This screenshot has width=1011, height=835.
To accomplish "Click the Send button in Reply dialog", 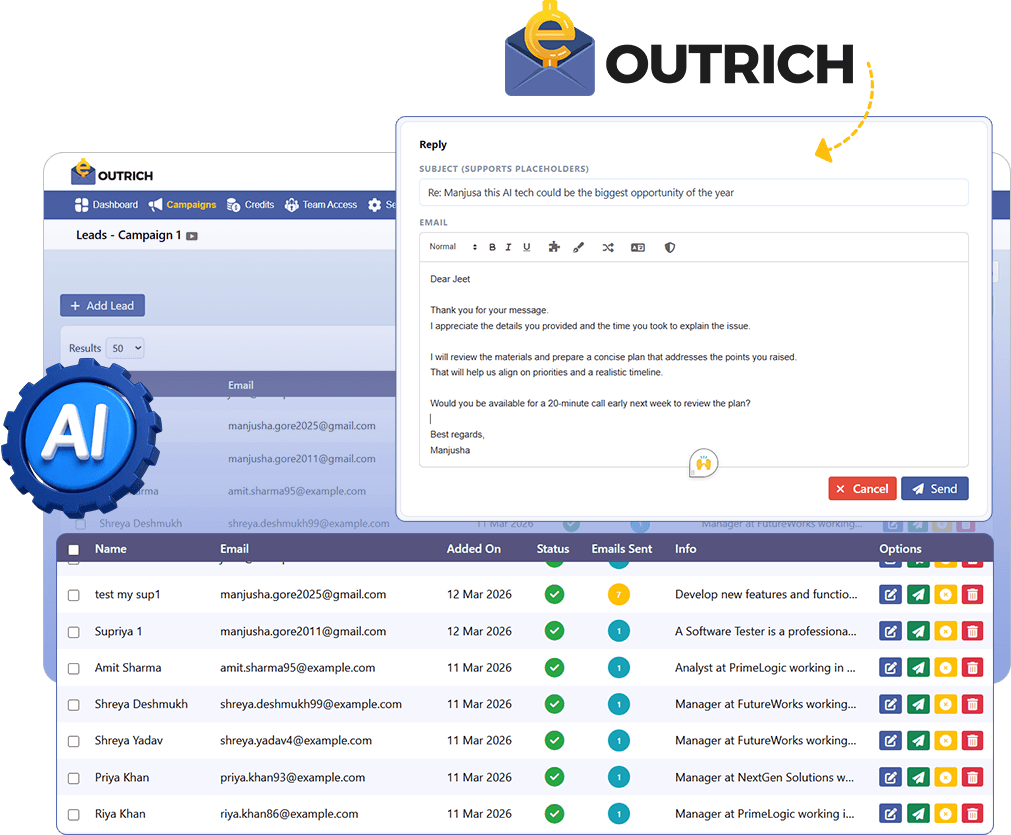I will point(934,489).
